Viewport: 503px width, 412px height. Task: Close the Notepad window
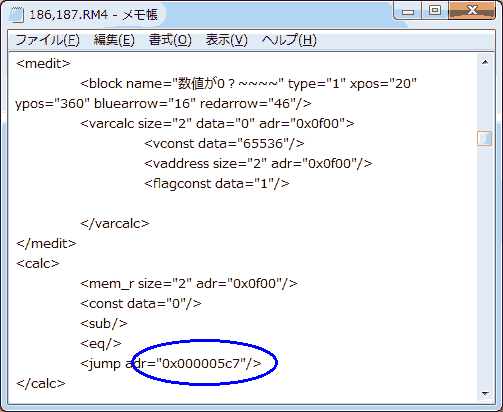tap(472, 11)
